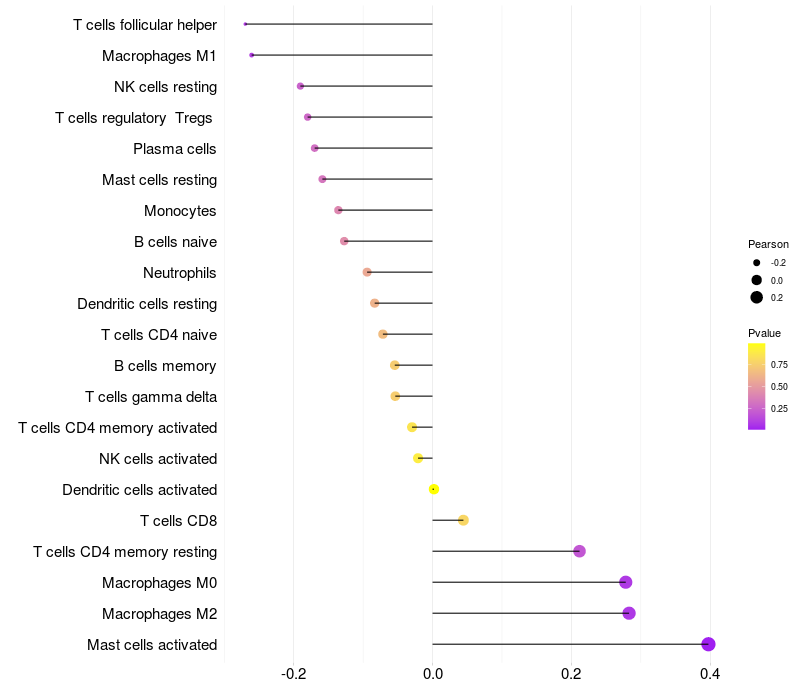Click the -0.2 x-axis tick label
Viewport: 800px width, 700px height.
click(x=293, y=674)
